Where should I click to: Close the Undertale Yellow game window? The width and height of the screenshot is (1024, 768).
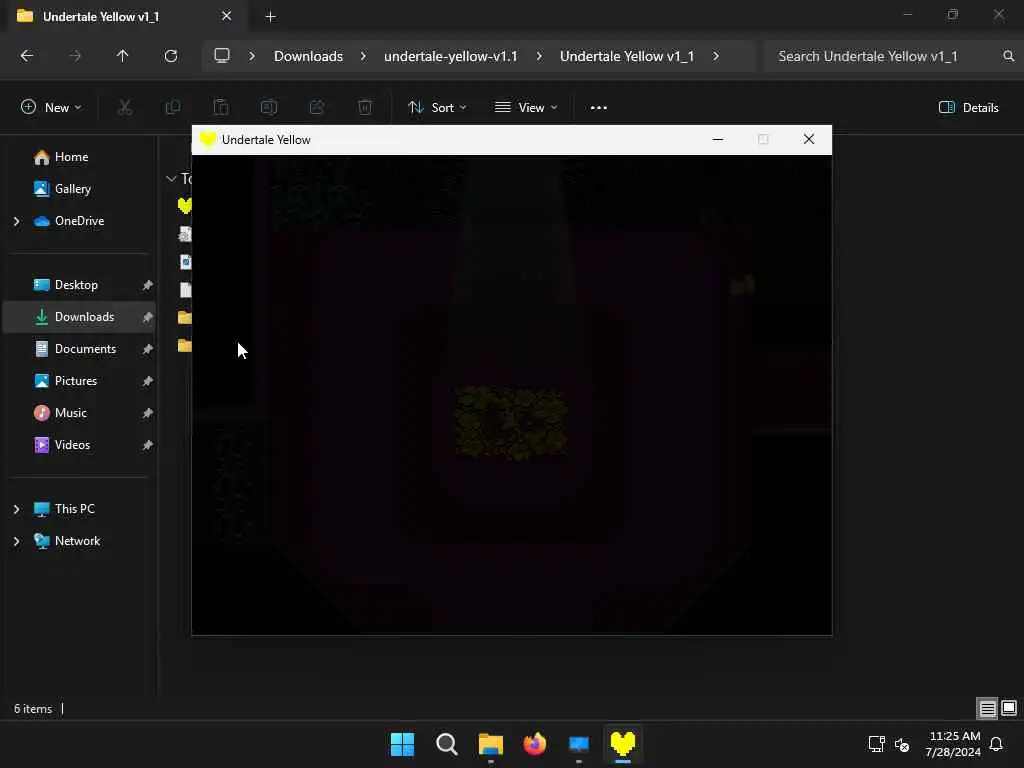pos(808,140)
